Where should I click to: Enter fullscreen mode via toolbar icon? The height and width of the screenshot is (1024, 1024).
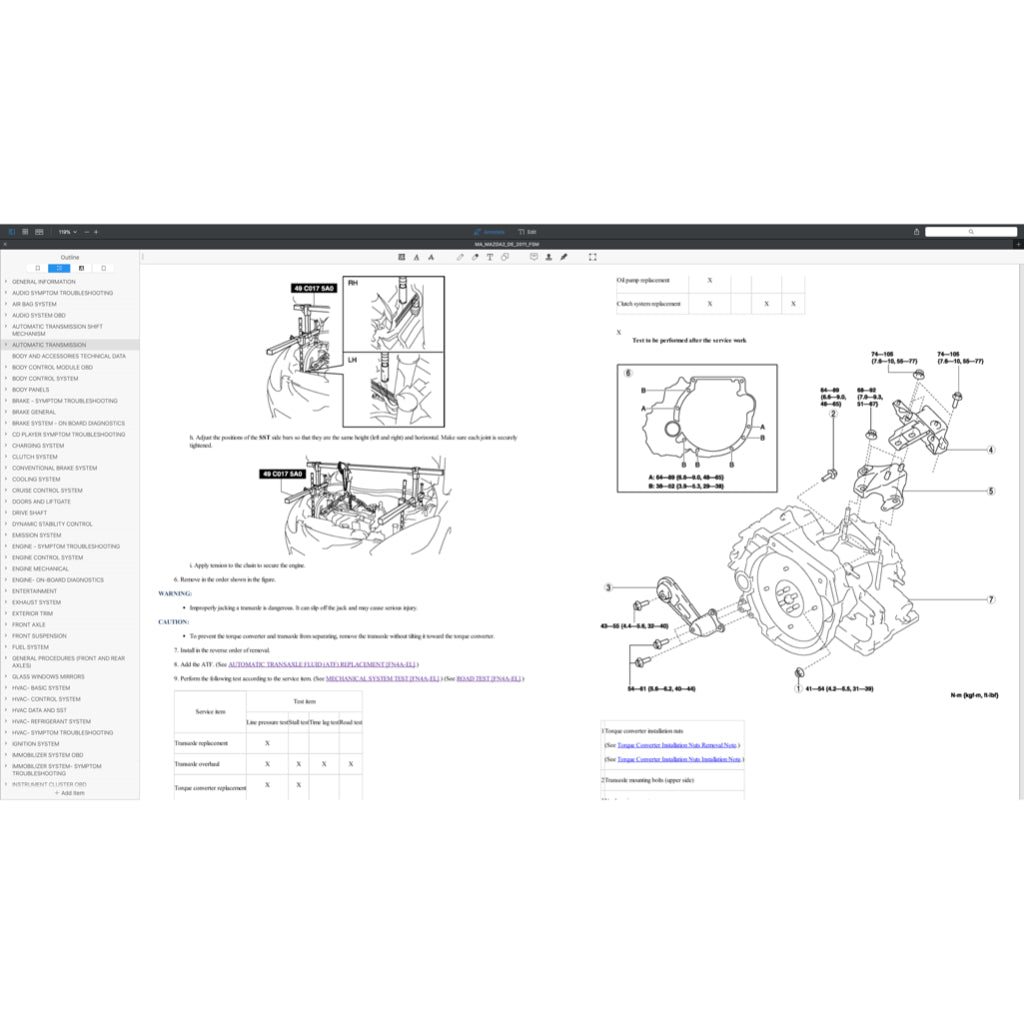pos(592,257)
